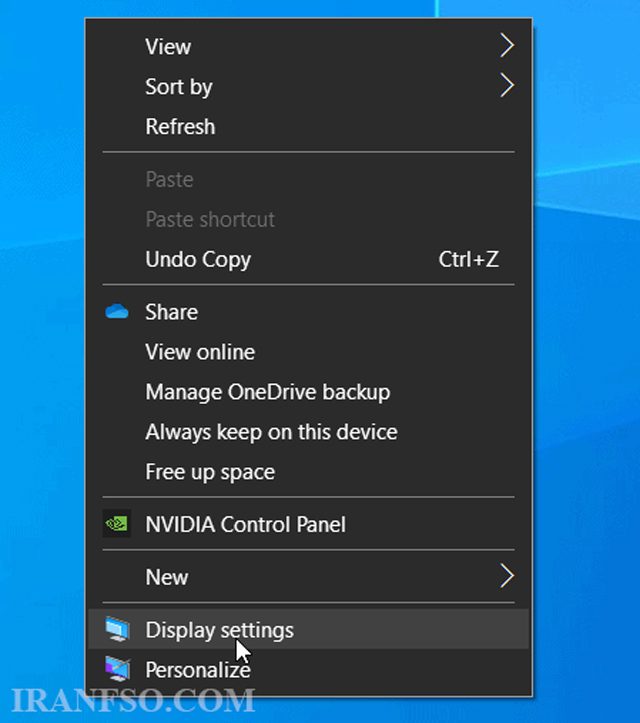Click the Ctrl+Z shortcut label
The image size is (640, 723).
pyautogui.click(x=468, y=259)
